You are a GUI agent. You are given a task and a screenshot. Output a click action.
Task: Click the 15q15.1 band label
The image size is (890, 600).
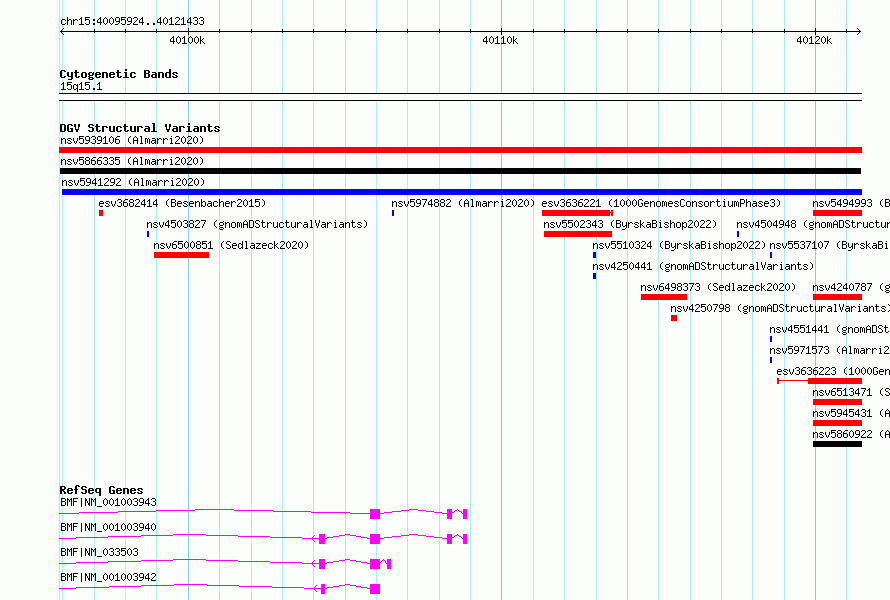(81, 86)
